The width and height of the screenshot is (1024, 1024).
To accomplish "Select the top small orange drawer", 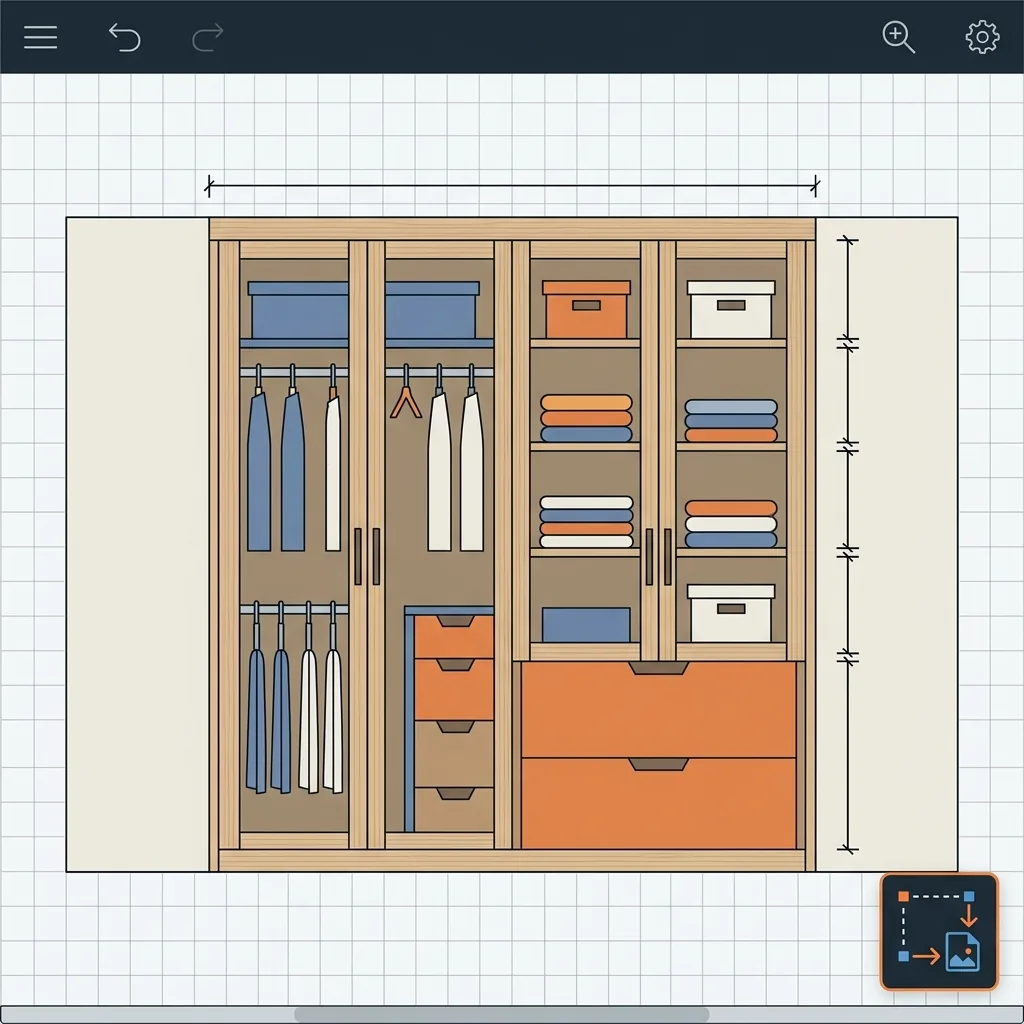I will (x=454, y=636).
